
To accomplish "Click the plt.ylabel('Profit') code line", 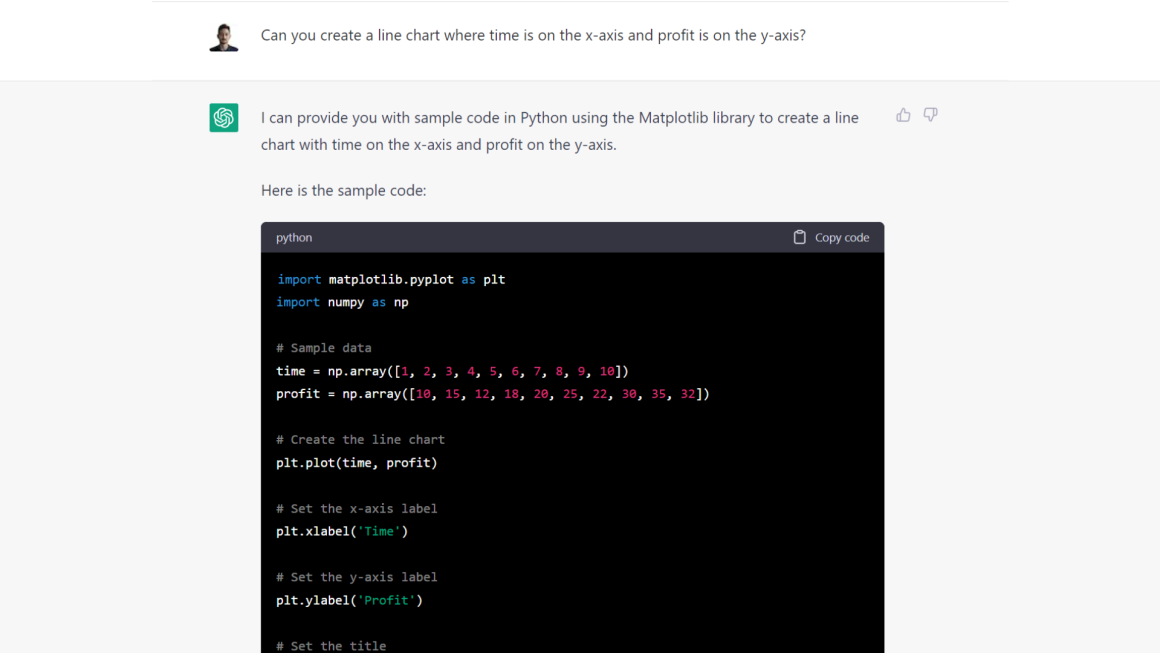I will click(349, 600).
